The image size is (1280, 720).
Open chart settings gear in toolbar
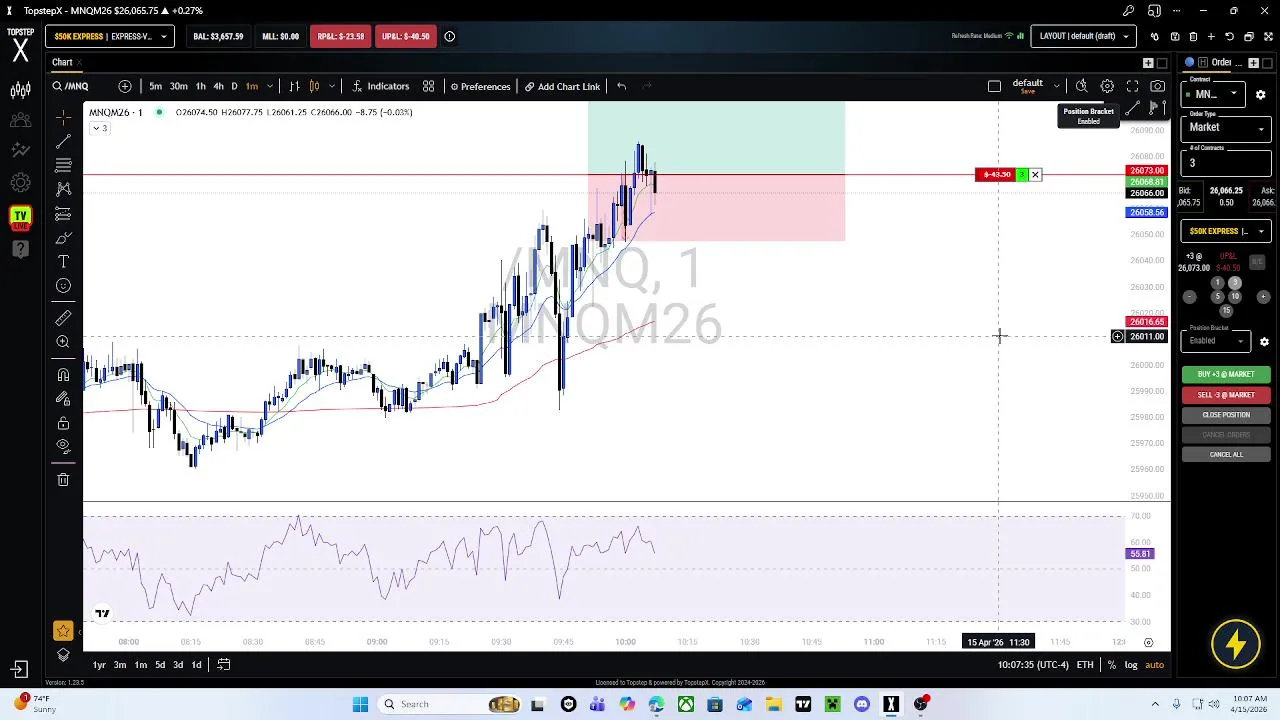(x=1107, y=86)
